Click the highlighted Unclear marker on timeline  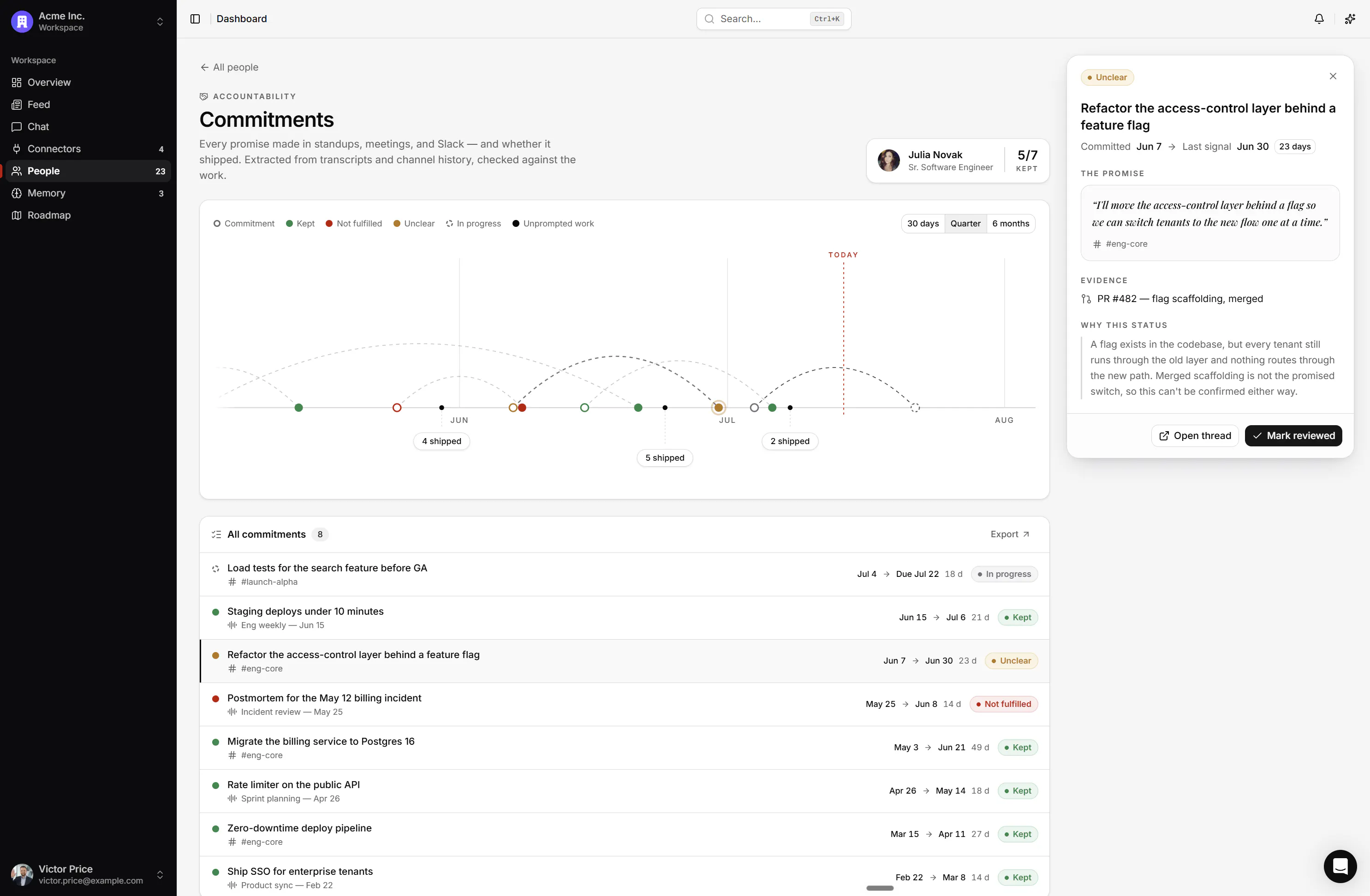point(718,408)
